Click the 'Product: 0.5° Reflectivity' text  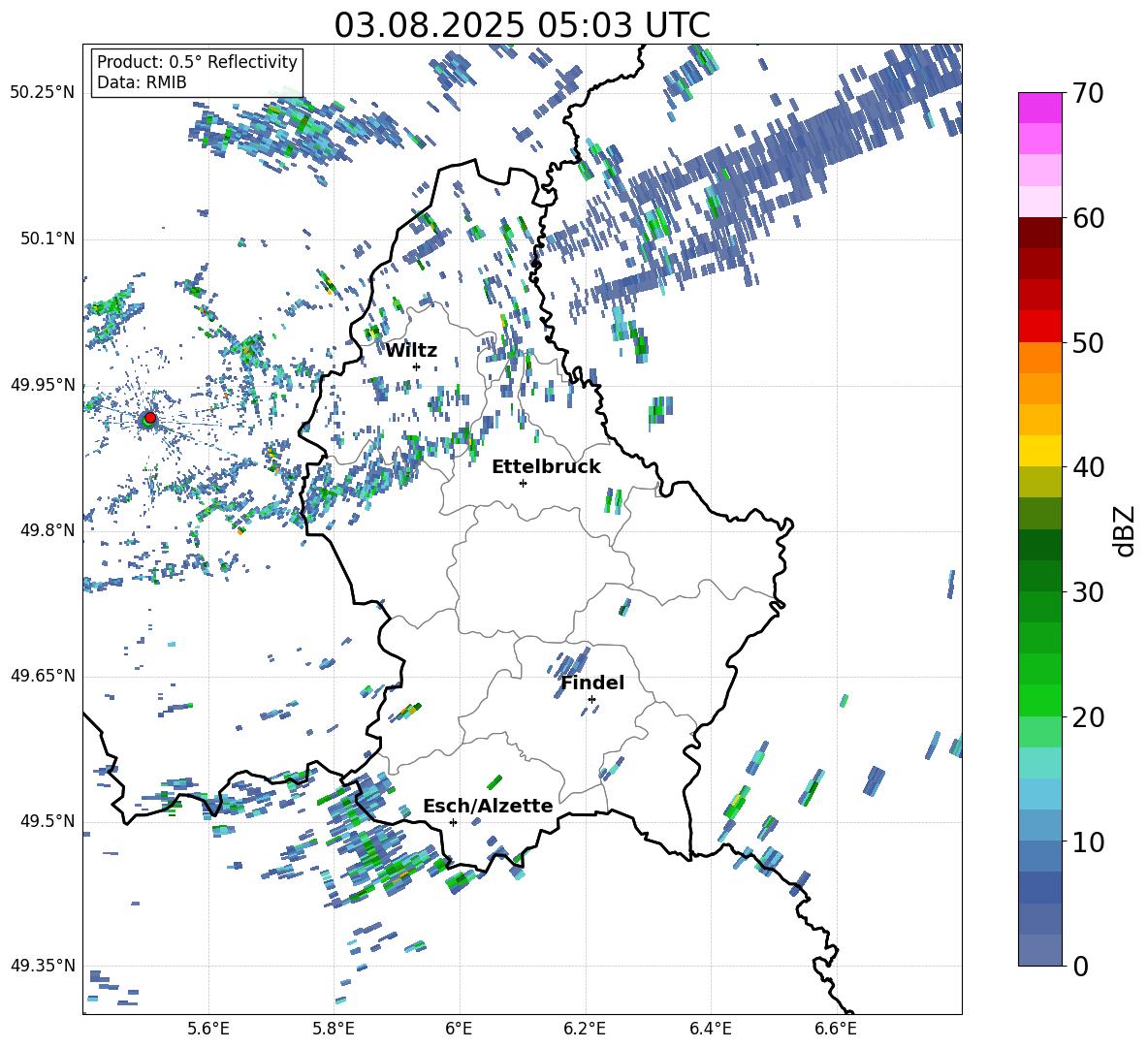pyautogui.click(x=197, y=61)
